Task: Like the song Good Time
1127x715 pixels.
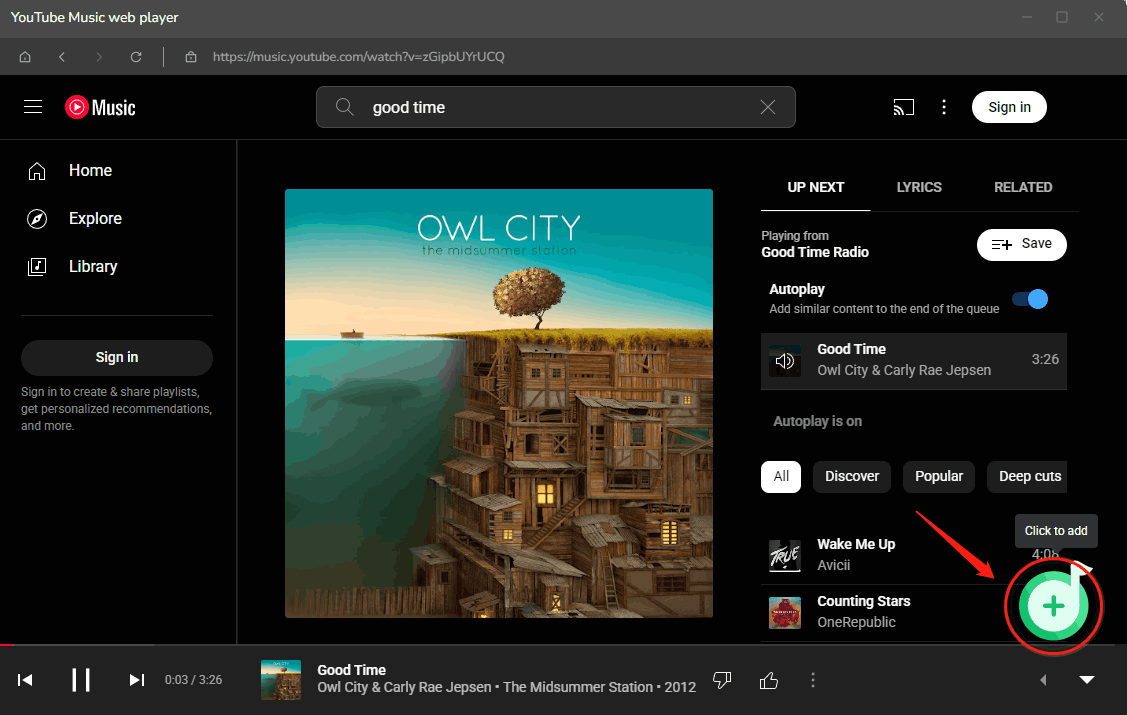Action: point(768,680)
